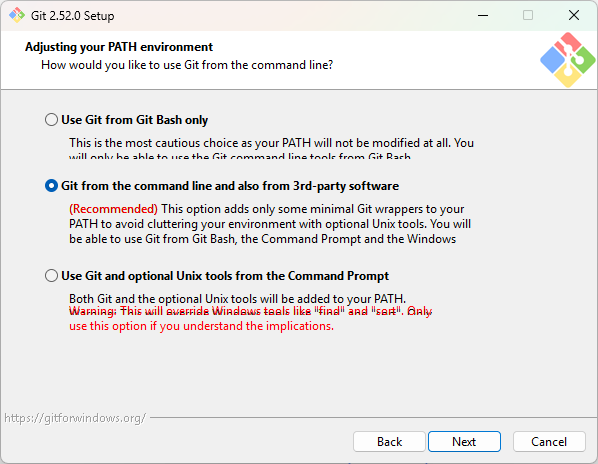The height and width of the screenshot is (464, 598).
Task: Open the https://gitforwindows.org/ link
Action: click(x=75, y=418)
